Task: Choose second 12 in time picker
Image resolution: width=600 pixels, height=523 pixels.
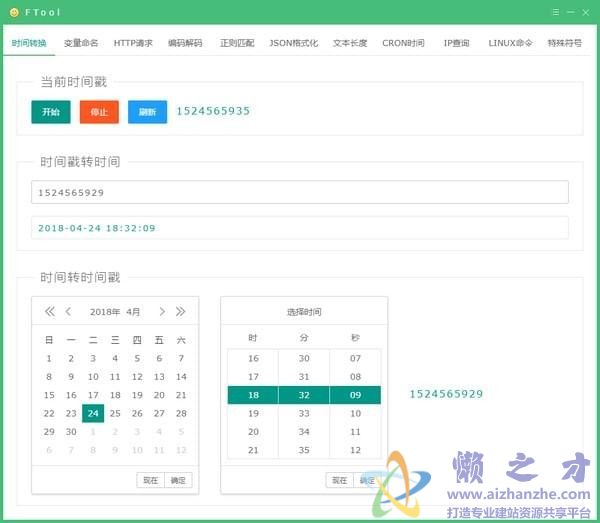Action: coord(355,450)
